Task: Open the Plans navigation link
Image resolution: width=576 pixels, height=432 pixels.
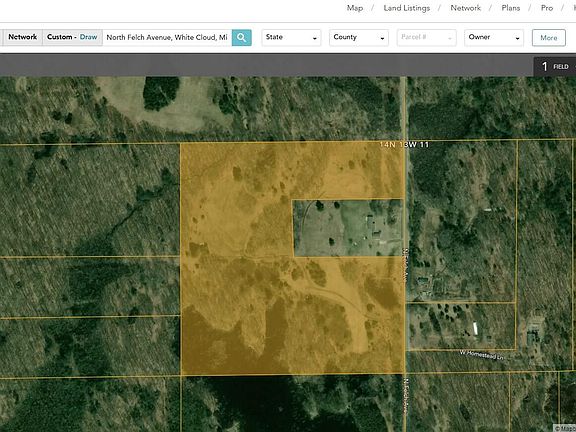Action: 511,8
